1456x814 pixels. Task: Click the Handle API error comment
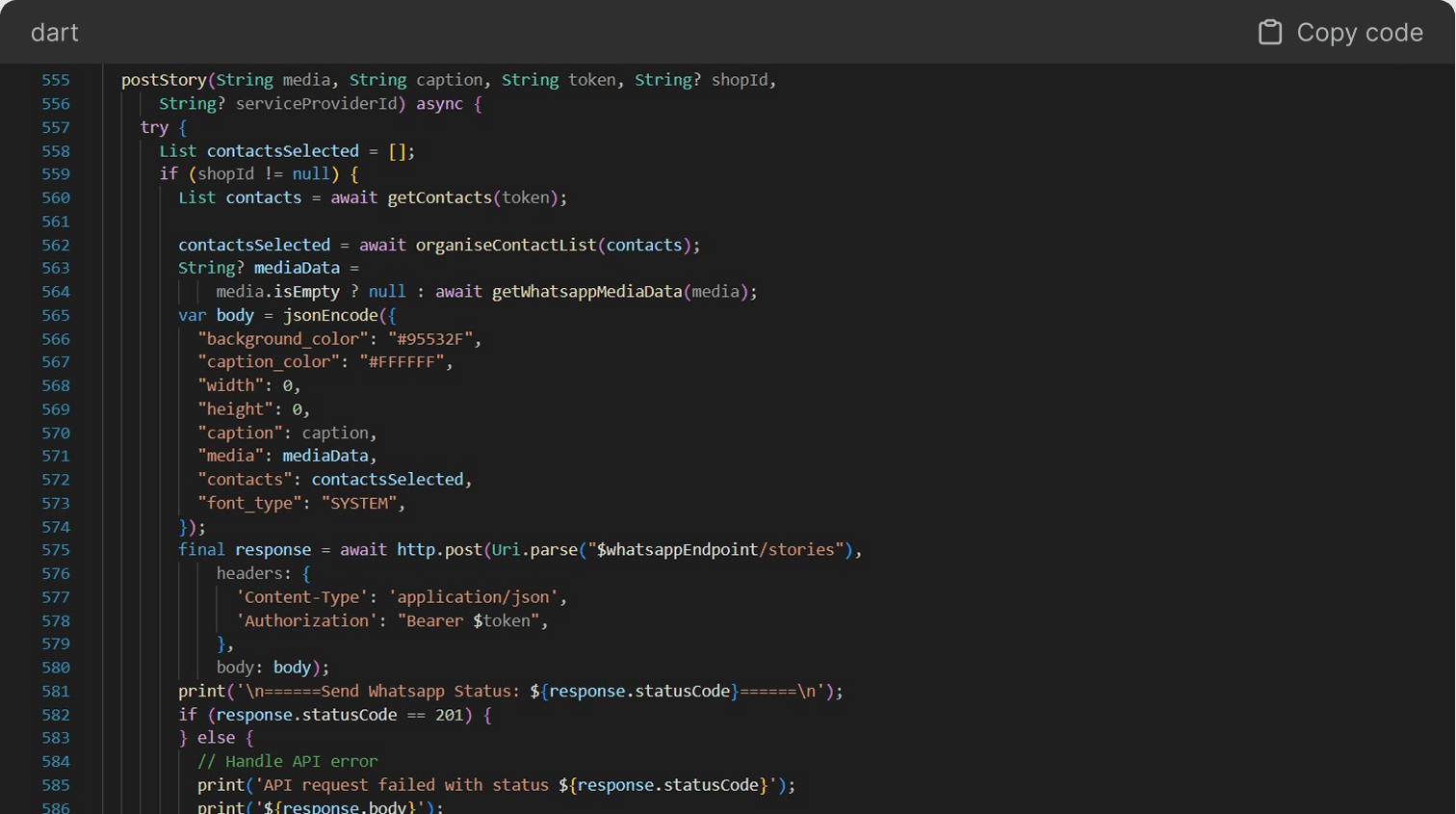[288, 762]
